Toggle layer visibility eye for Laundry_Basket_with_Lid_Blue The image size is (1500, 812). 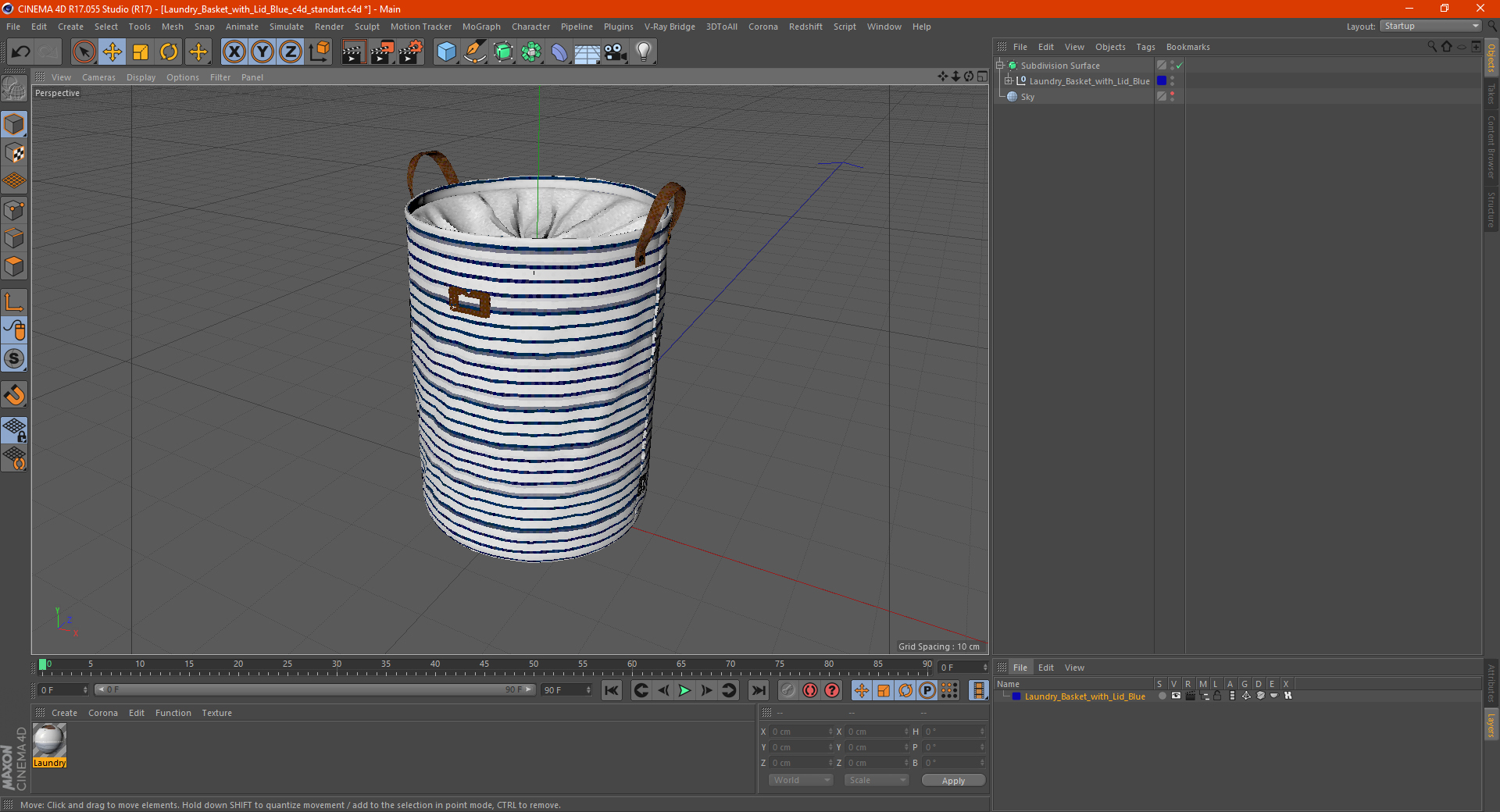1176,696
